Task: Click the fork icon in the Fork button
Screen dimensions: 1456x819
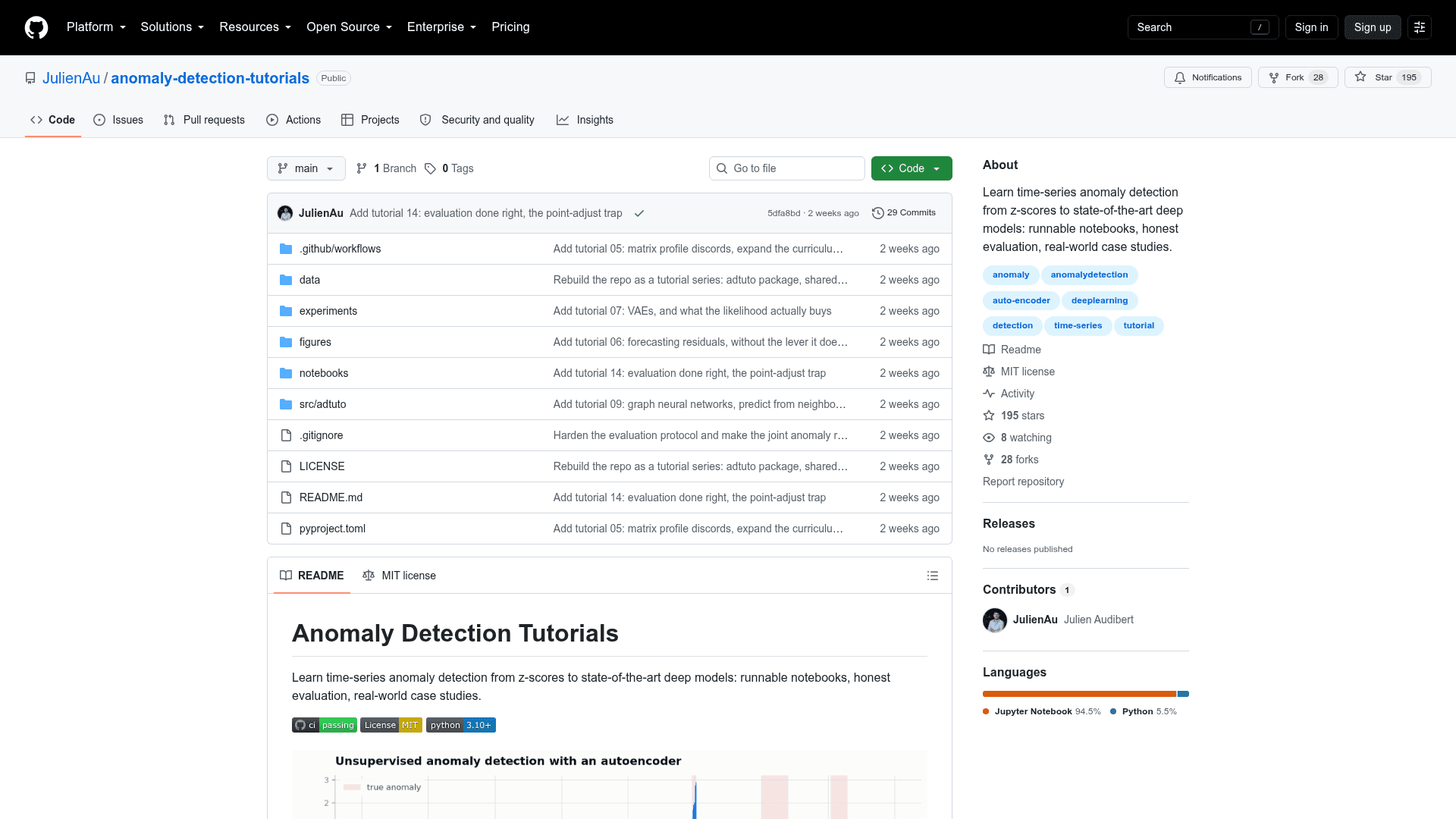Action: click(x=1274, y=77)
